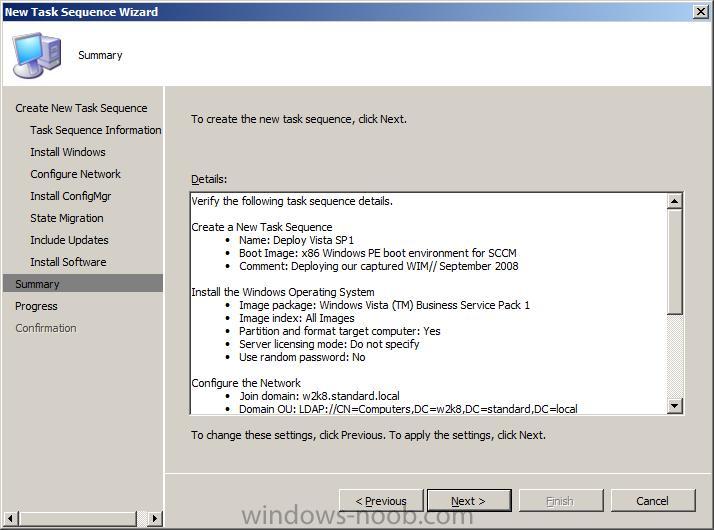This screenshot has width=714, height=530.
Task: Click 'Partition and format target computer: Yes'
Action: point(340,331)
